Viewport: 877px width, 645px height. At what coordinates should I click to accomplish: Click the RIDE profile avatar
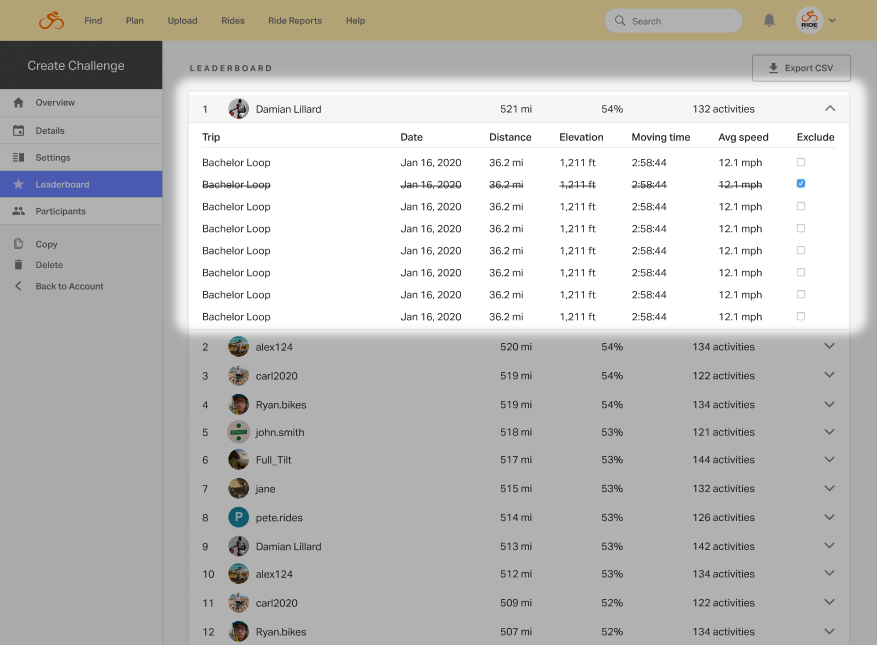click(809, 21)
